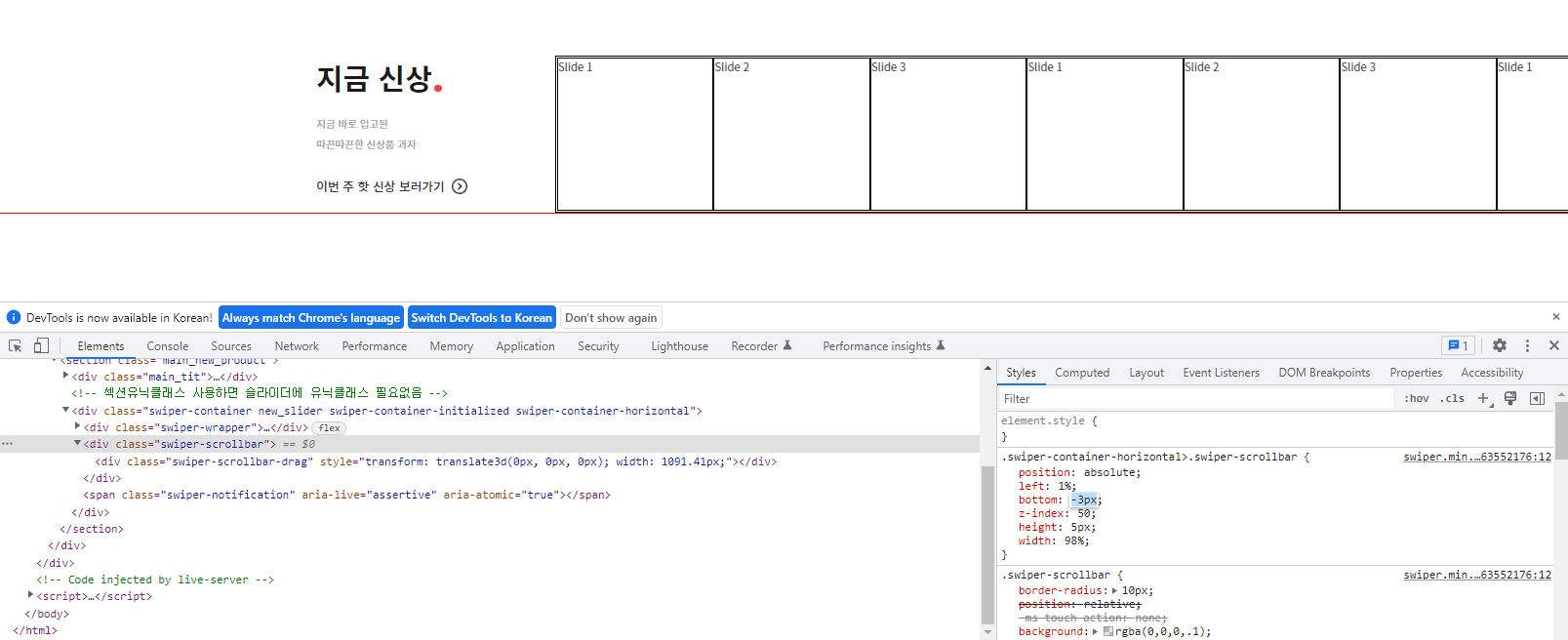Viewport: 1568px width, 640px height.
Task: Open the Application tab
Action: [x=525, y=345]
